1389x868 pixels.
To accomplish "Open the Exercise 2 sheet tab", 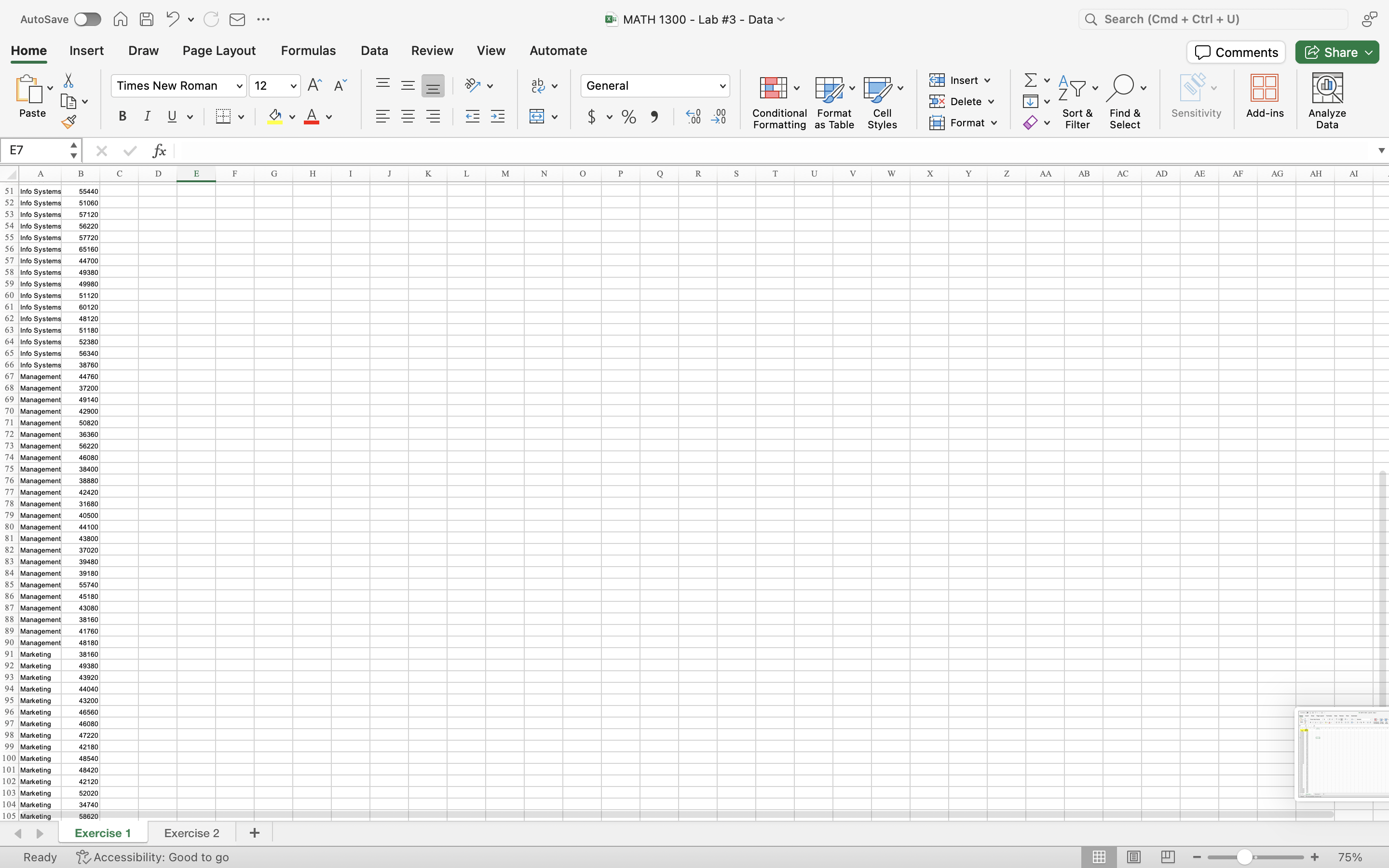I will pyautogui.click(x=191, y=832).
